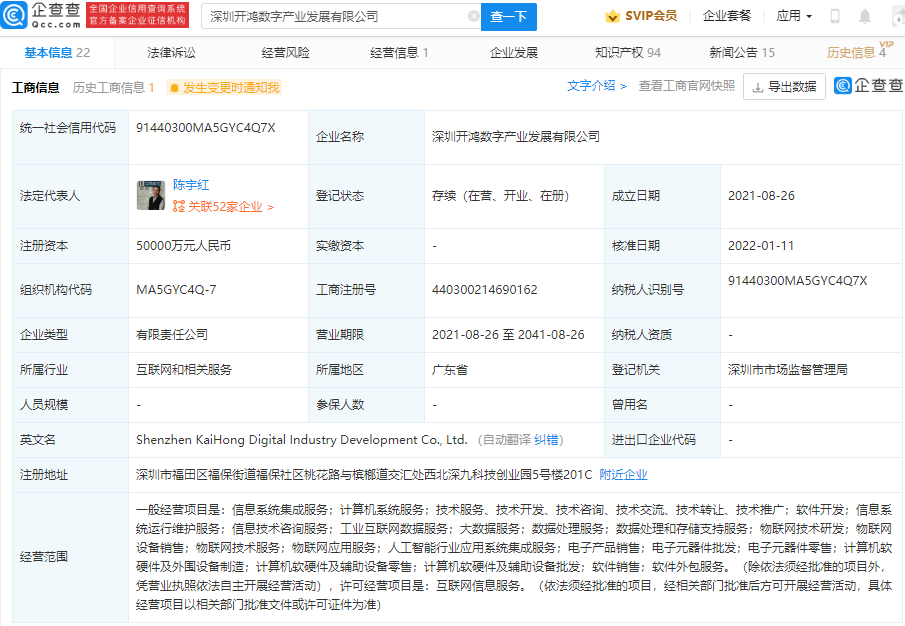Viewport: 905px width, 626px height.
Task: Open notifications bell icon
Action: pos(865,17)
